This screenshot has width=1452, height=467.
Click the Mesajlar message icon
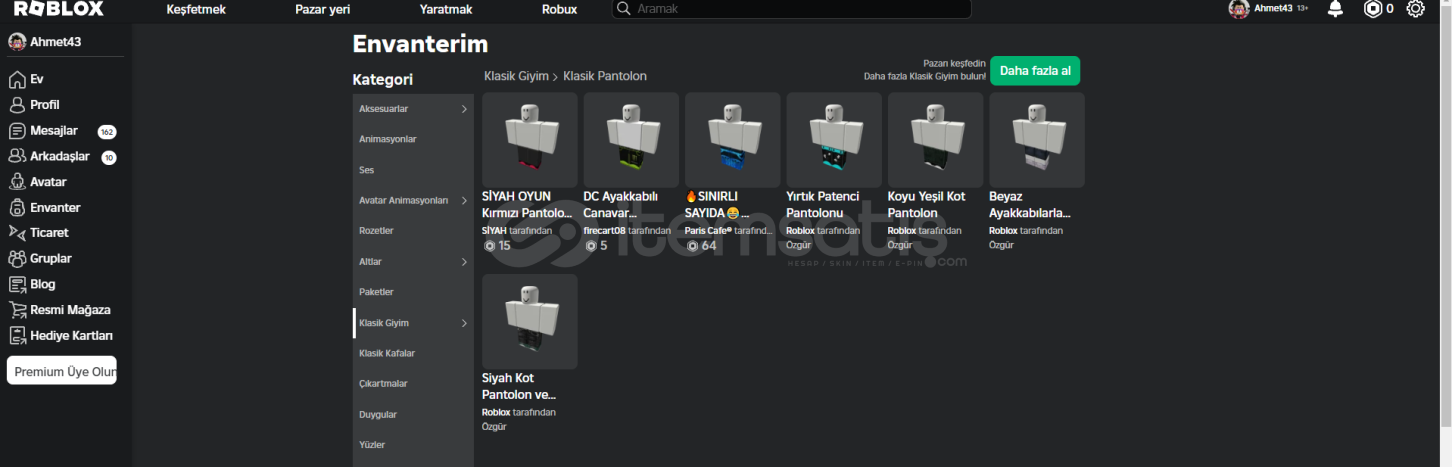[x=17, y=131]
